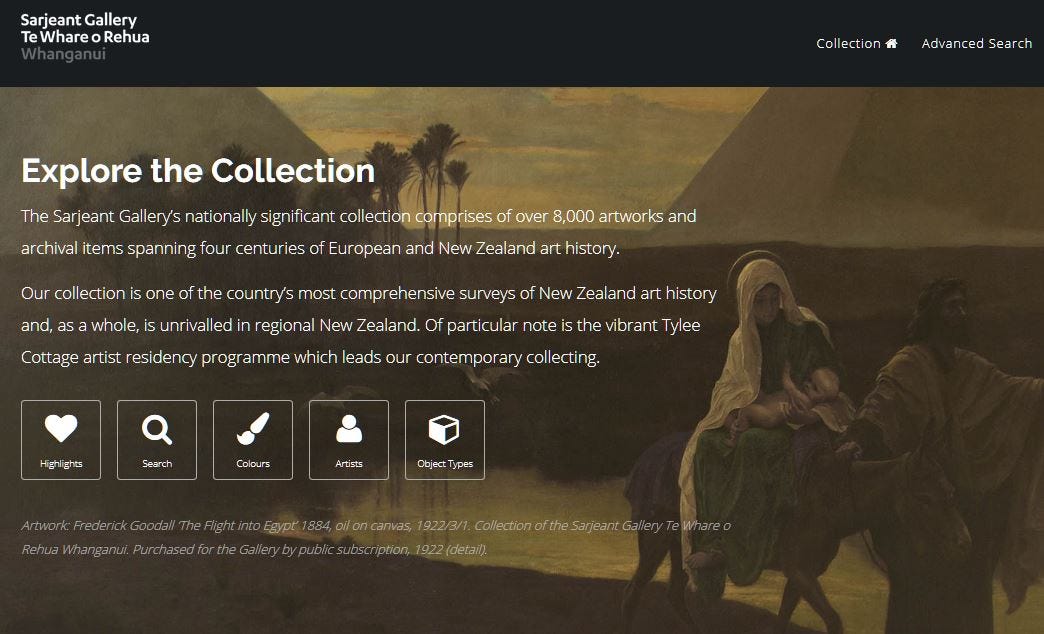This screenshot has width=1044, height=634.
Task: Click the paragraph mentioning 8,000 artworks
Action: (x=359, y=232)
